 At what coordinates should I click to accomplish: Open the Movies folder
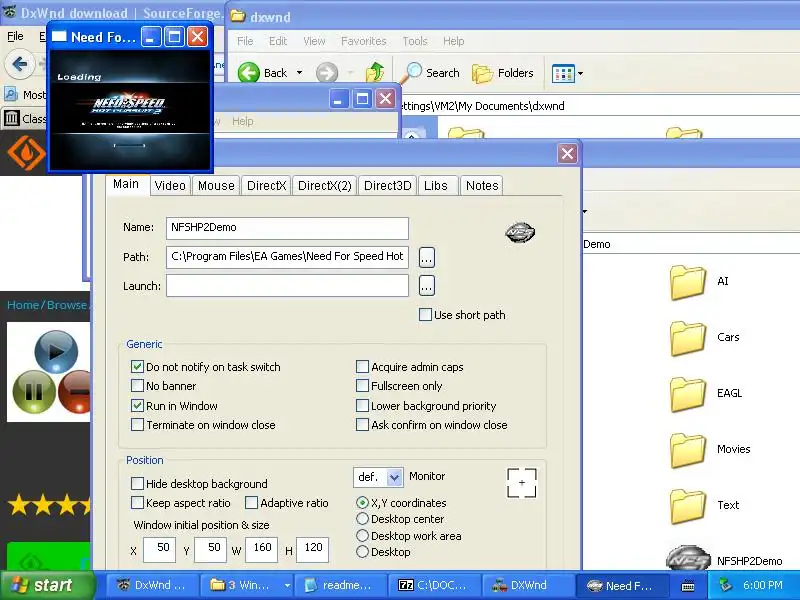688,450
